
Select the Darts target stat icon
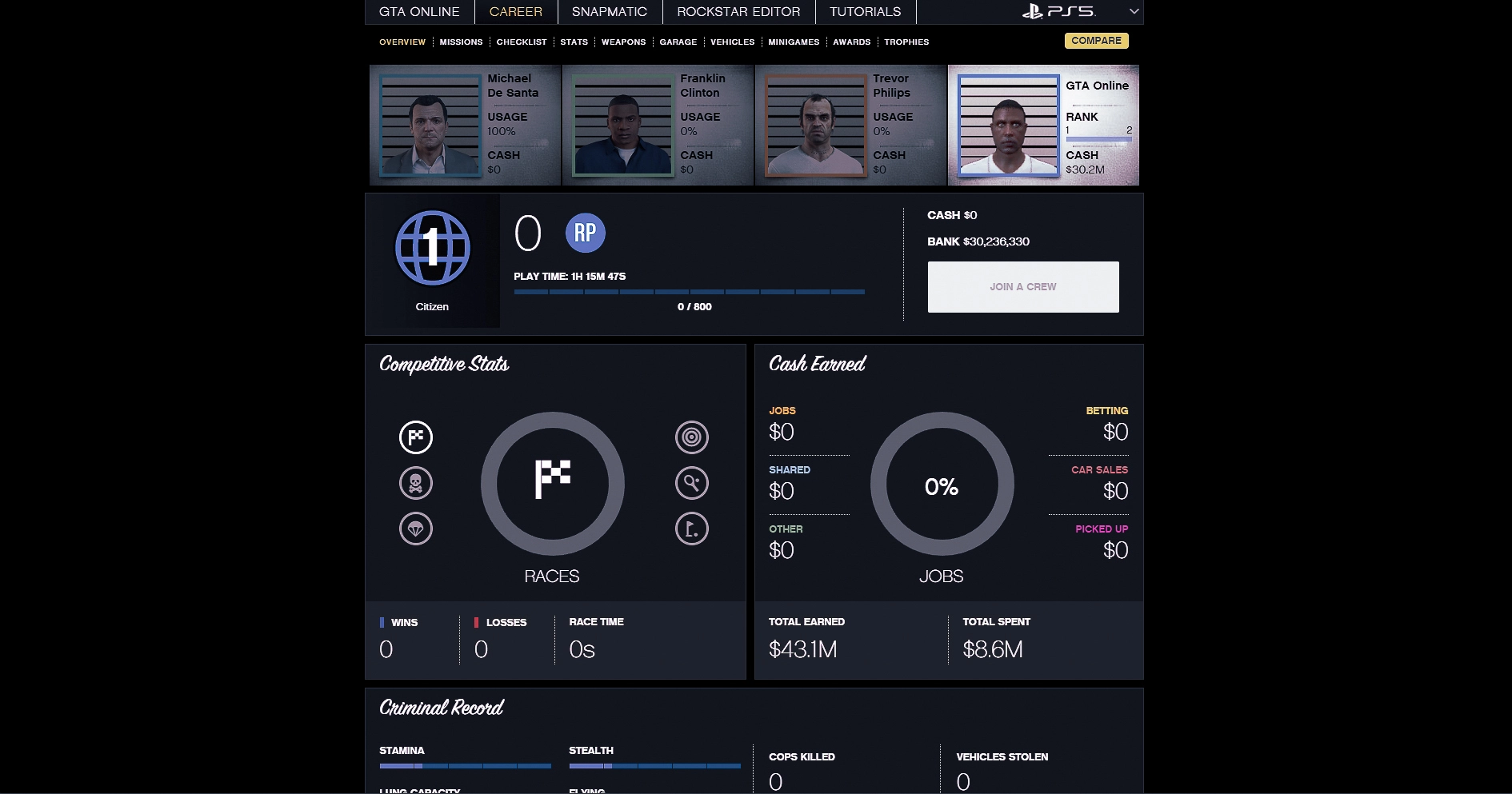692,437
